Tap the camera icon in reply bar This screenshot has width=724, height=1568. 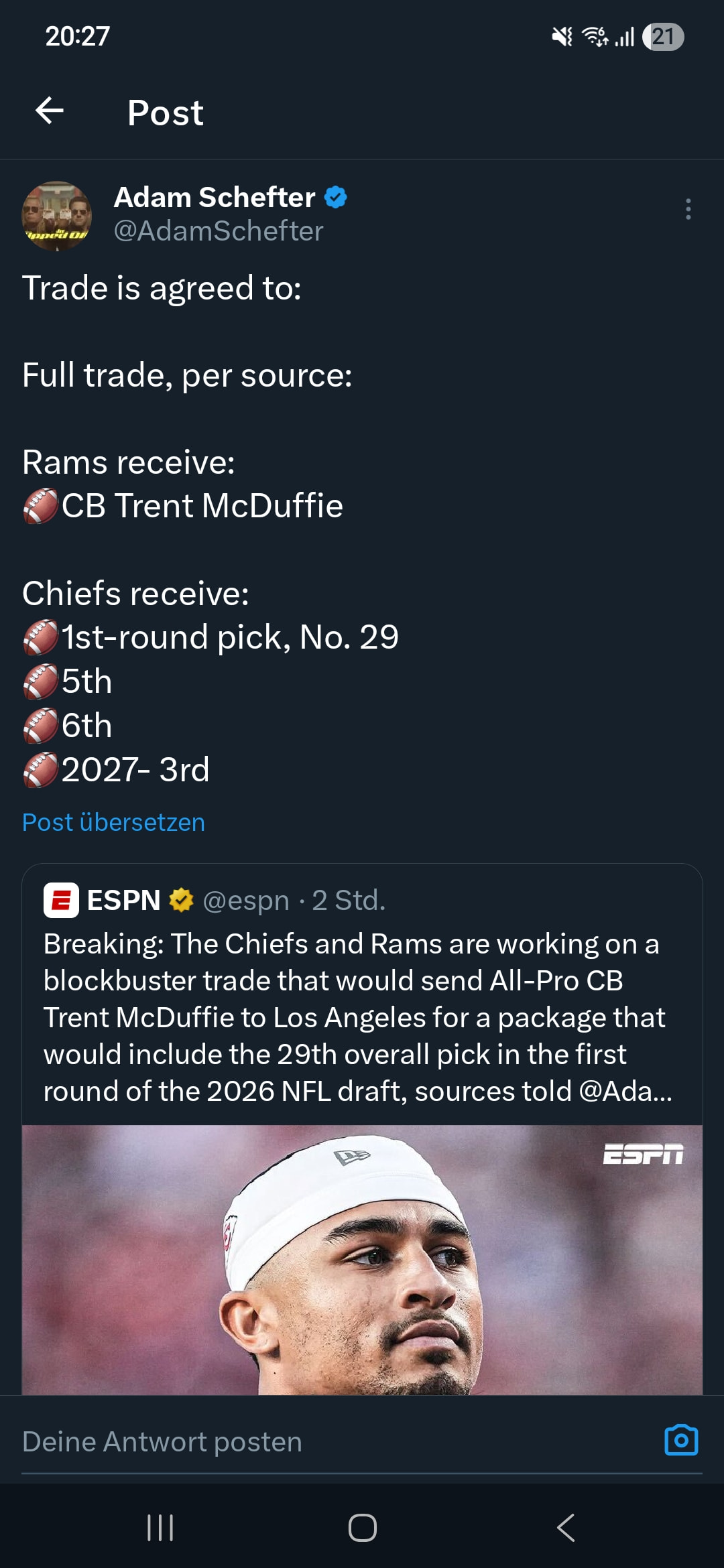click(x=681, y=1440)
